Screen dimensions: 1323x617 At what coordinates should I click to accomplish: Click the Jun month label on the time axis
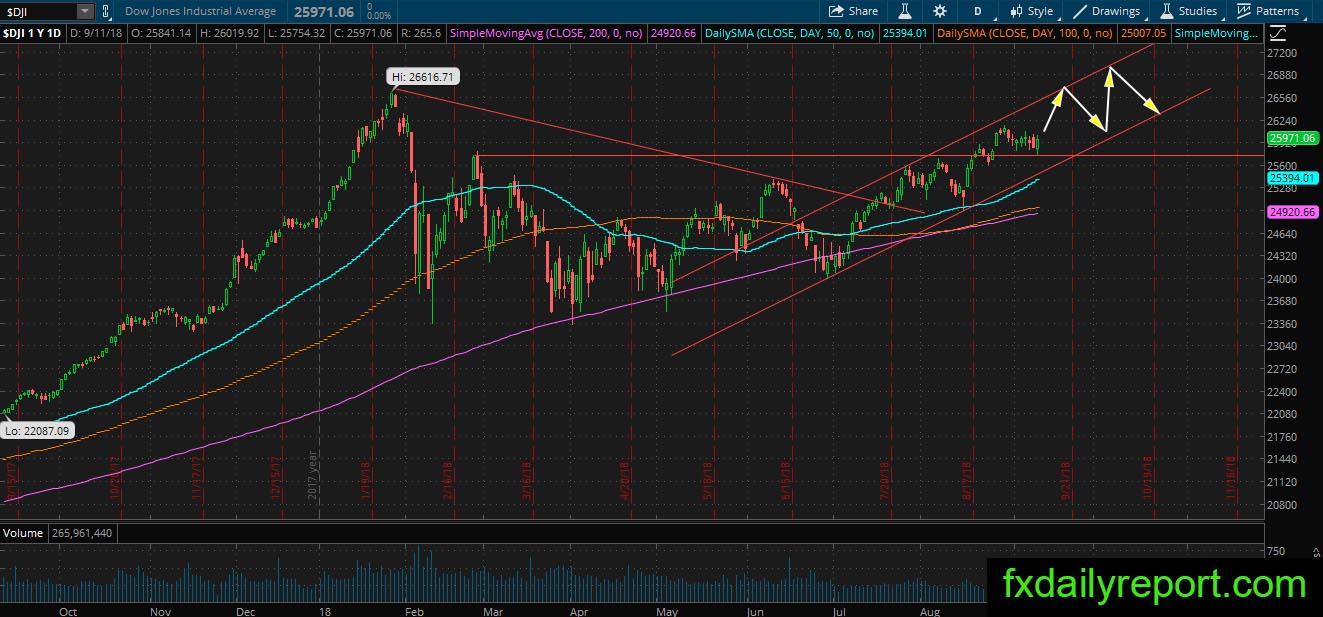[756, 610]
